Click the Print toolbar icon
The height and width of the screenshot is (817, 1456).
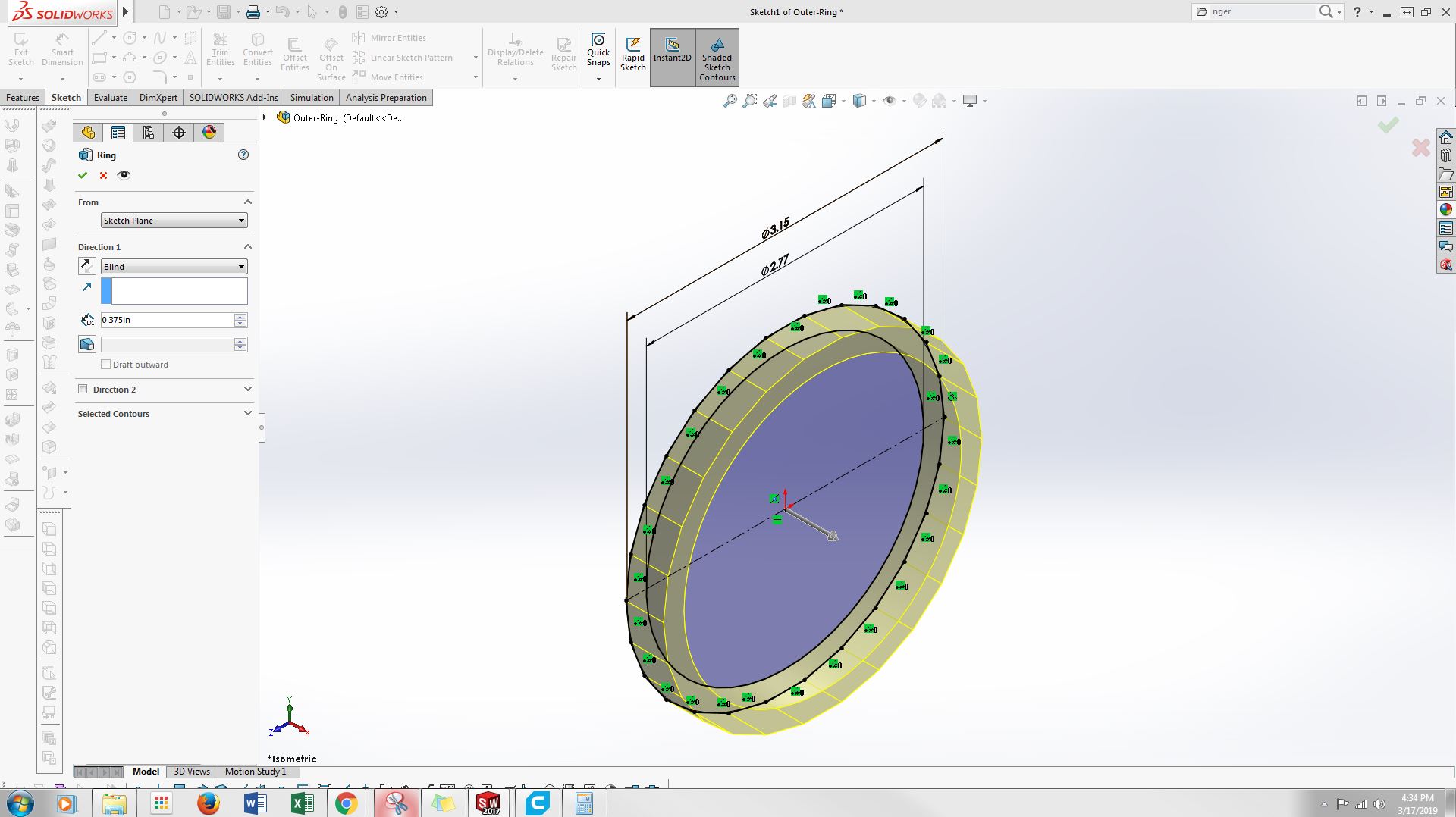click(x=253, y=12)
